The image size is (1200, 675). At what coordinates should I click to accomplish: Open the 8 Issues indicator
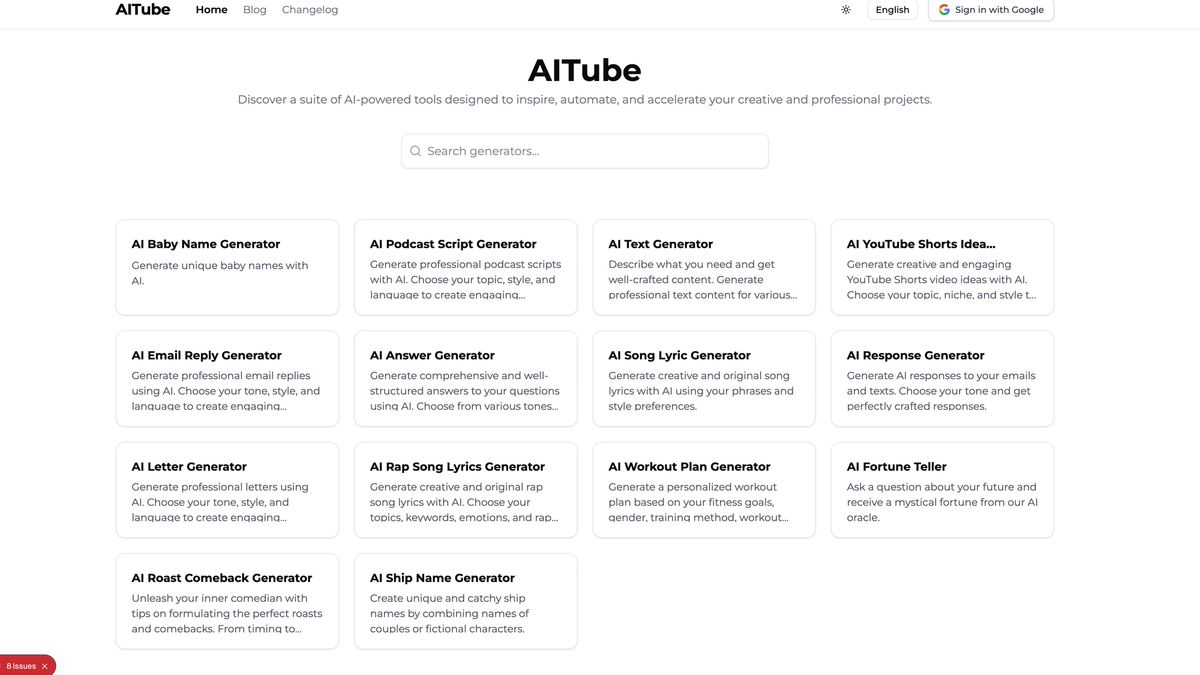pyautogui.click(x=21, y=666)
